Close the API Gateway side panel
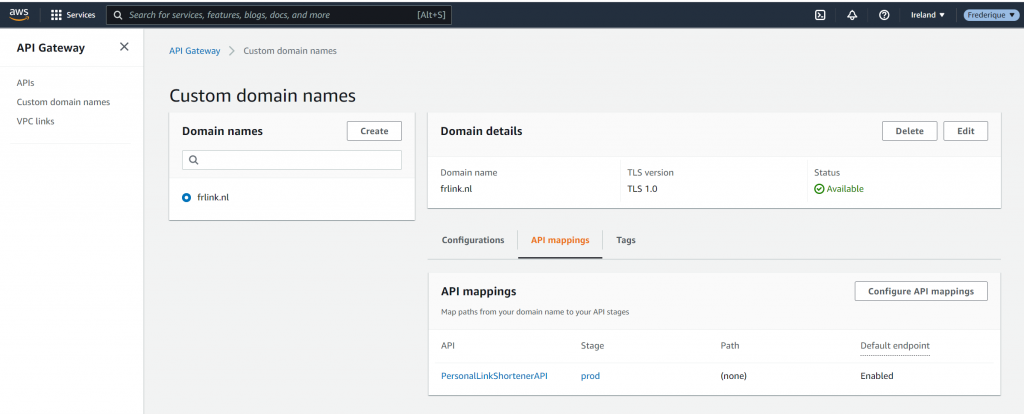The height and width of the screenshot is (414, 1024). pos(124,47)
